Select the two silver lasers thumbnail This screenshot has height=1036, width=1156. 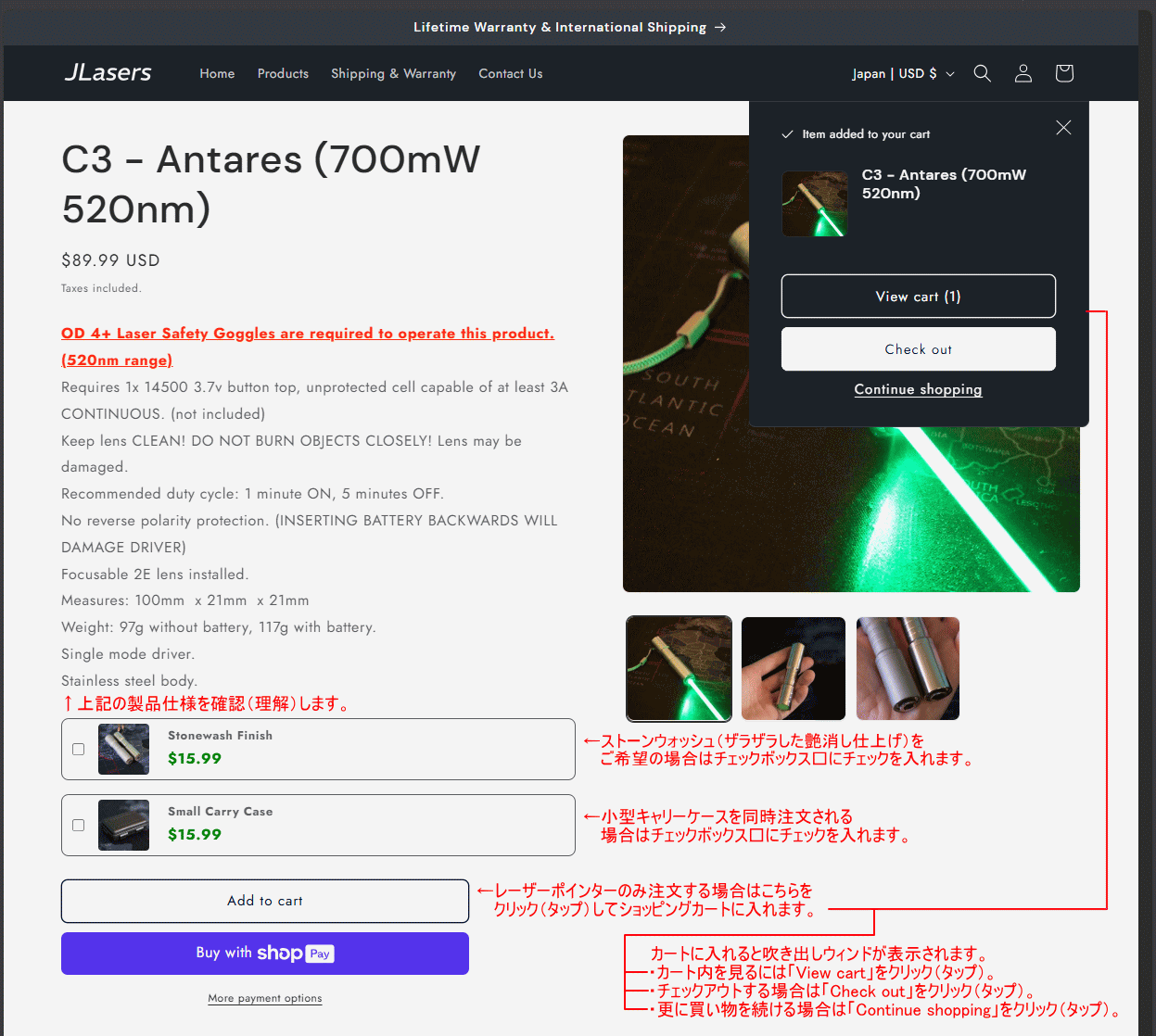click(908, 668)
